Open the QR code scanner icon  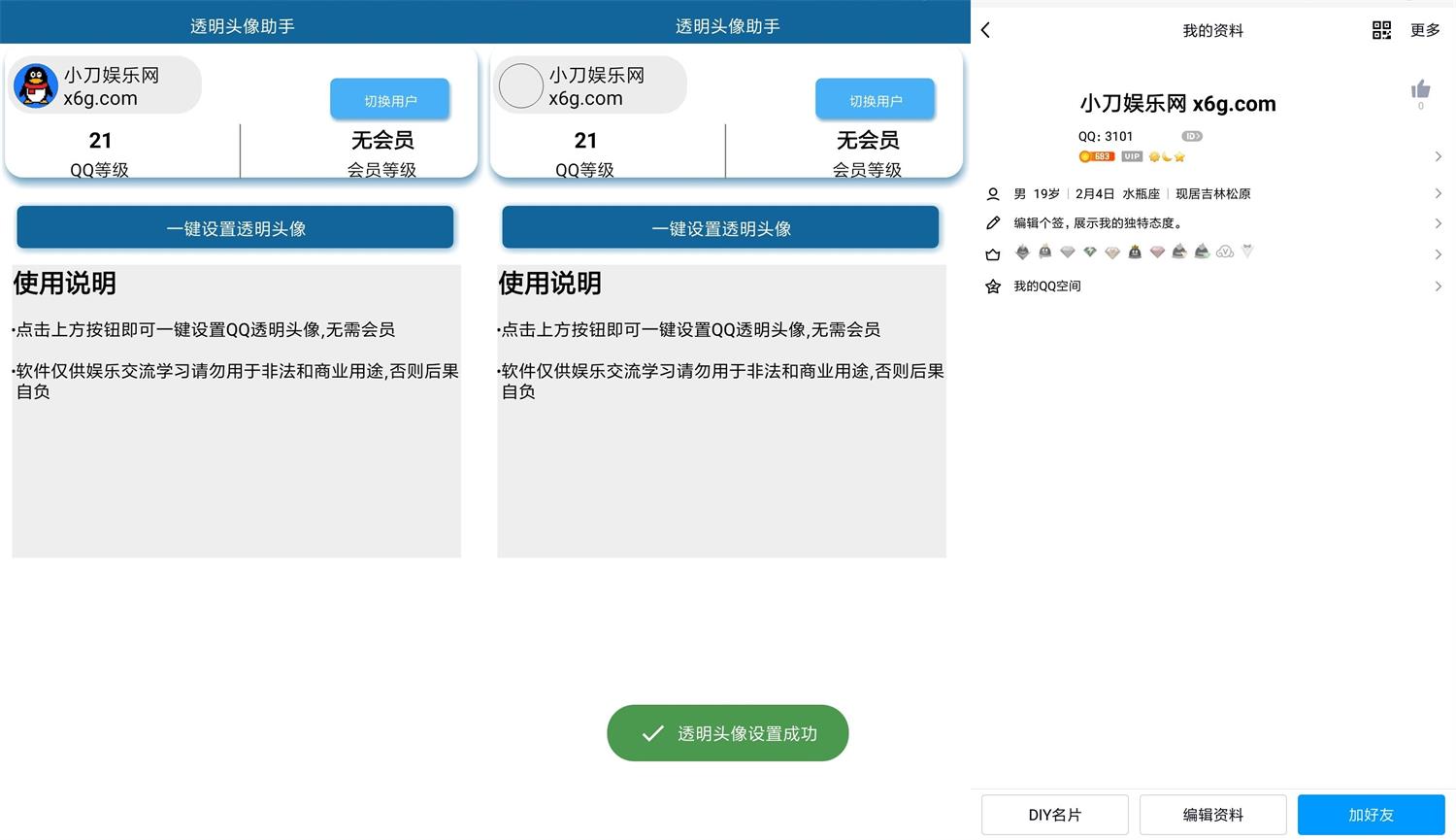click(1381, 30)
